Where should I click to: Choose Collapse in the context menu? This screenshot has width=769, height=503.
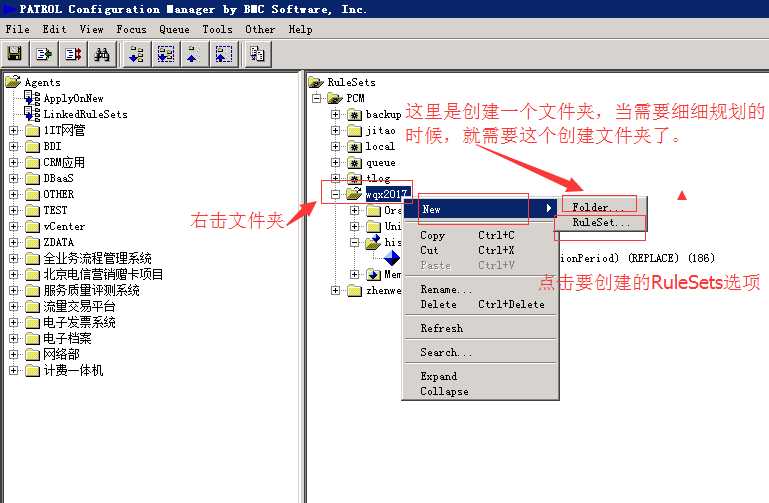(x=481, y=391)
